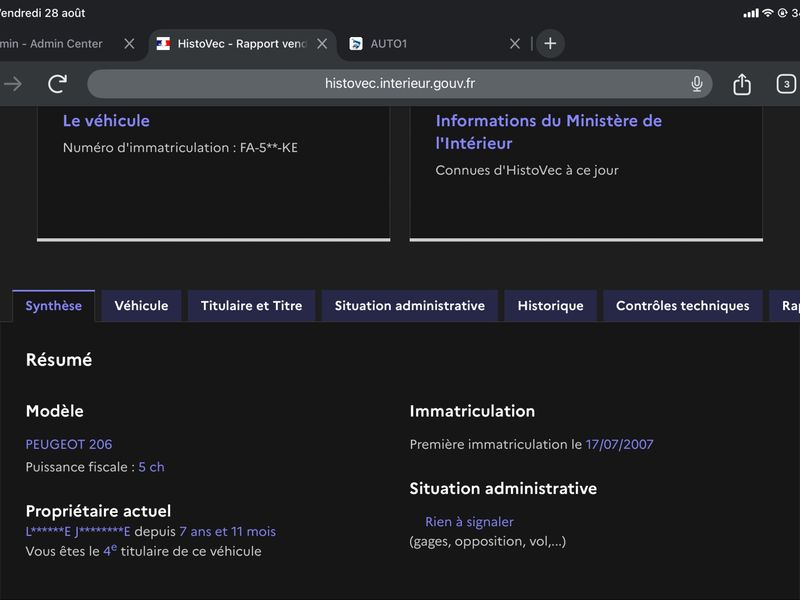Image resolution: width=800 pixels, height=600 pixels.
Task: Open a new browser tab with plus
Action: [550, 44]
